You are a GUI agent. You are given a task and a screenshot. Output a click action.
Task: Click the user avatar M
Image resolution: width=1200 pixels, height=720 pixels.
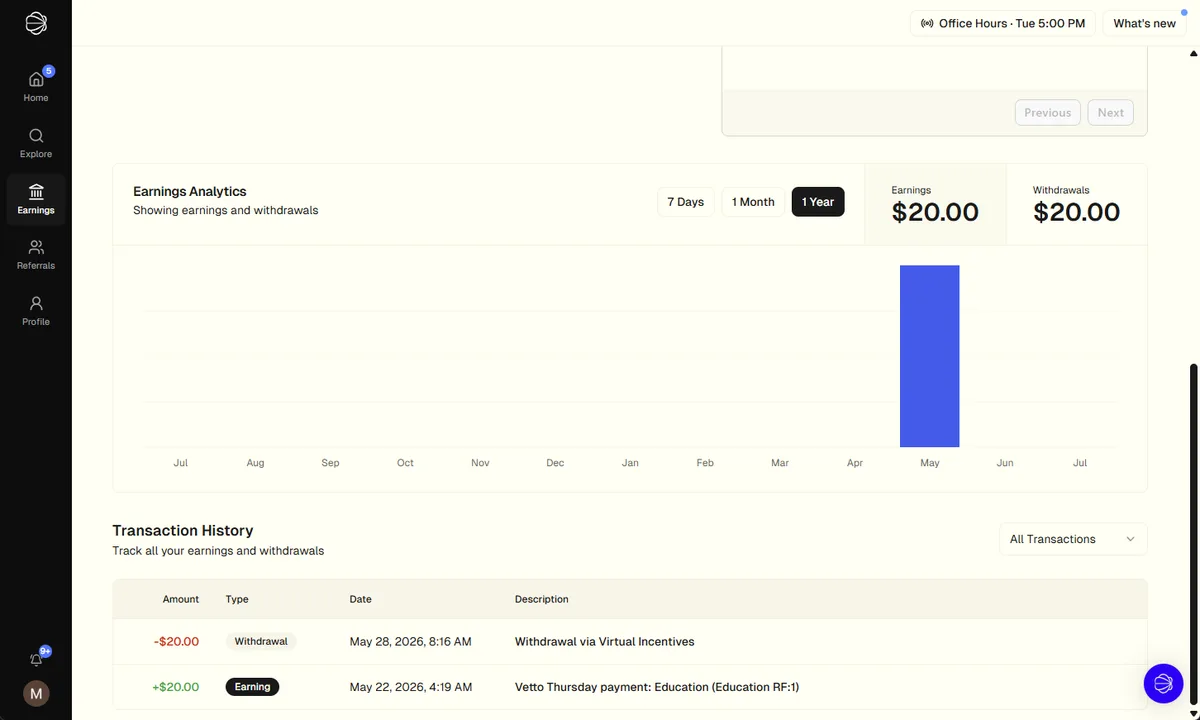[36, 693]
